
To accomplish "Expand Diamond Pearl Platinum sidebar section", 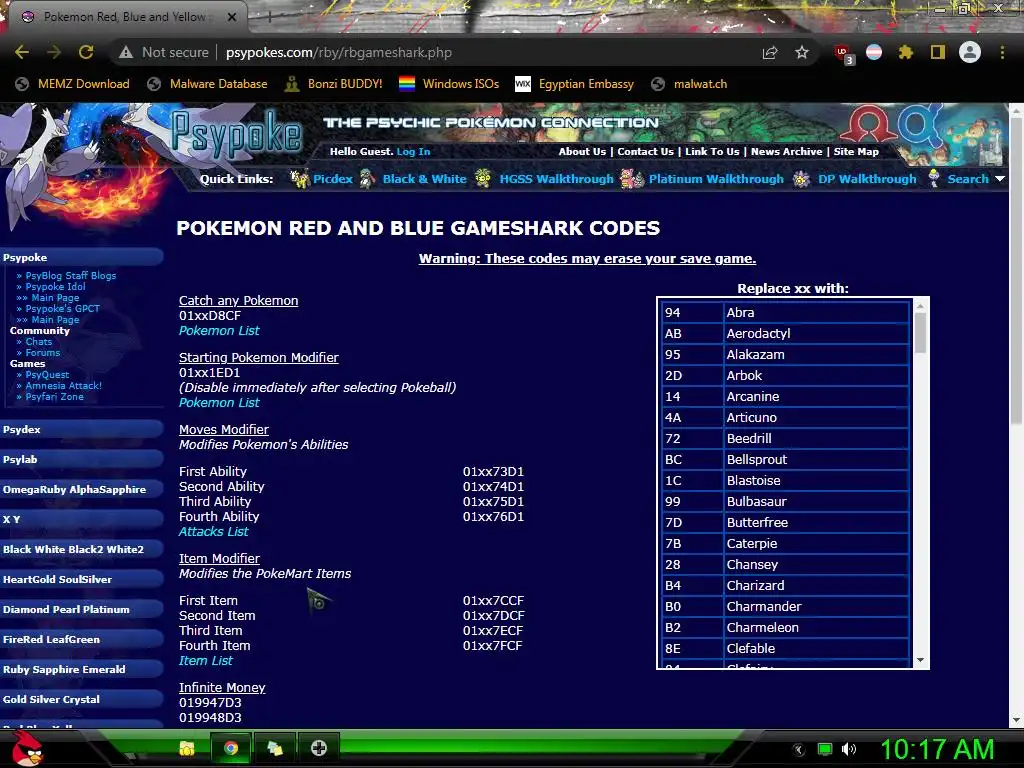I will (82, 610).
